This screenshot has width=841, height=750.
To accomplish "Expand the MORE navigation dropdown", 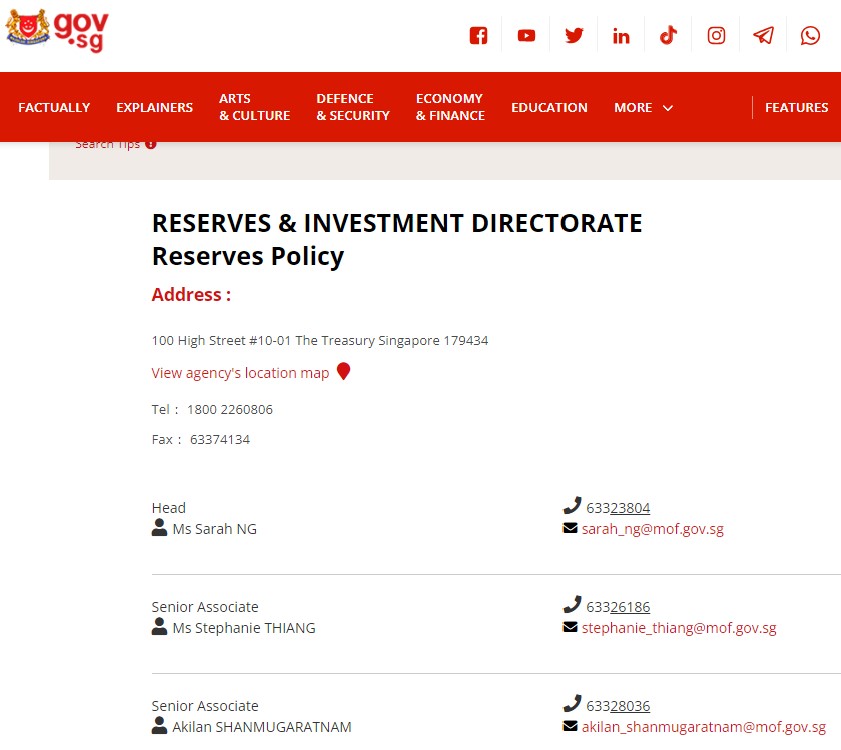I will coord(643,107).
